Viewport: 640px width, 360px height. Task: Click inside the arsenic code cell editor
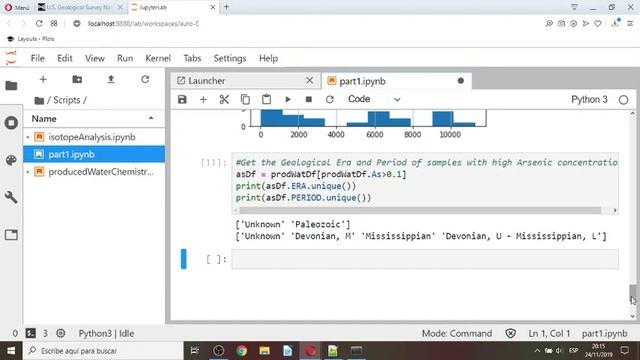tap(425, 180)
